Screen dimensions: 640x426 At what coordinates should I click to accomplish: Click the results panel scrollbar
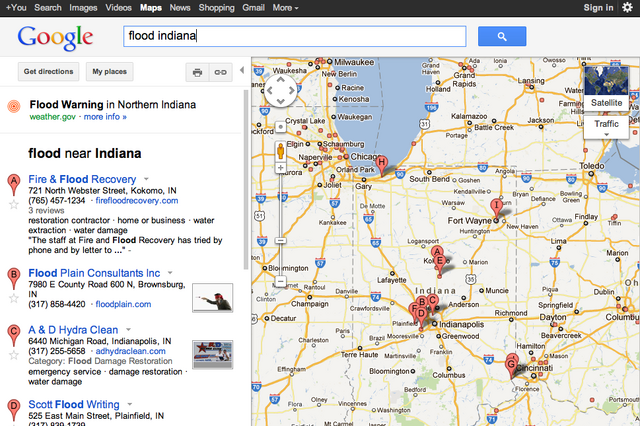[x=246, y=180]
